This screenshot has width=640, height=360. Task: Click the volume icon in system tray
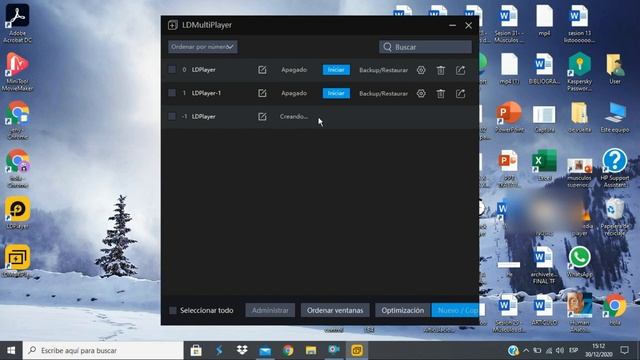point(560,350)
